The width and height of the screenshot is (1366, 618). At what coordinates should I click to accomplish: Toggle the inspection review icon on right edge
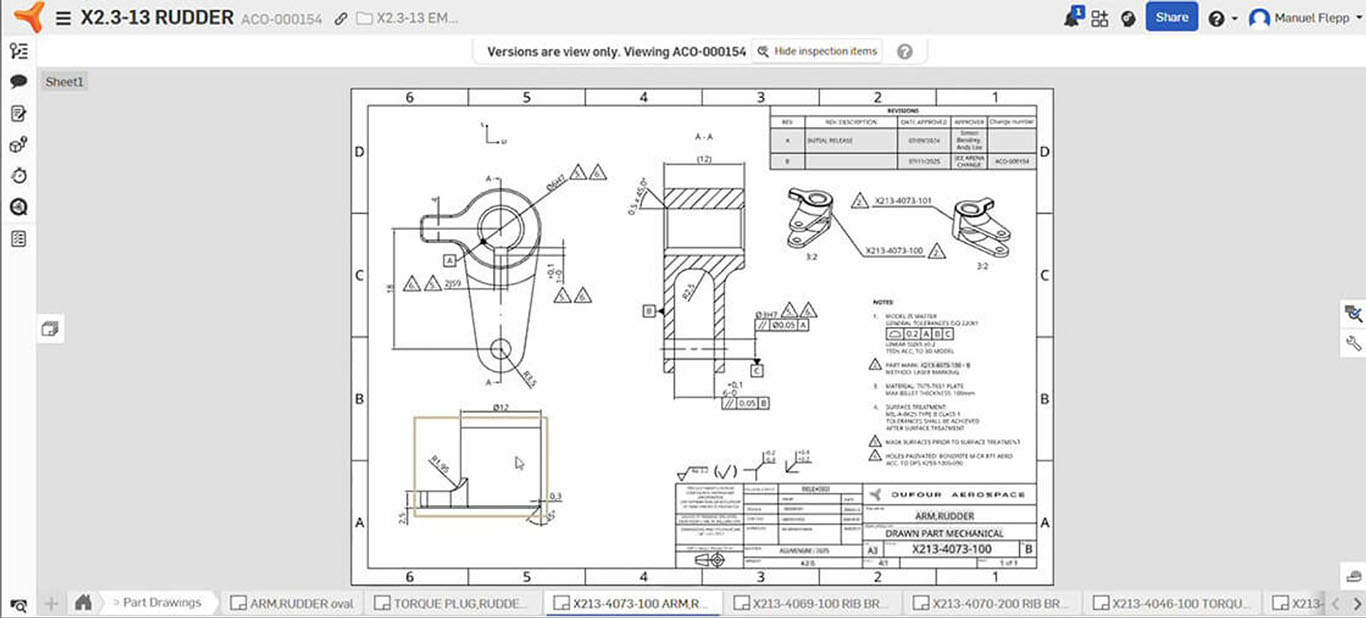click(1355, 313)
